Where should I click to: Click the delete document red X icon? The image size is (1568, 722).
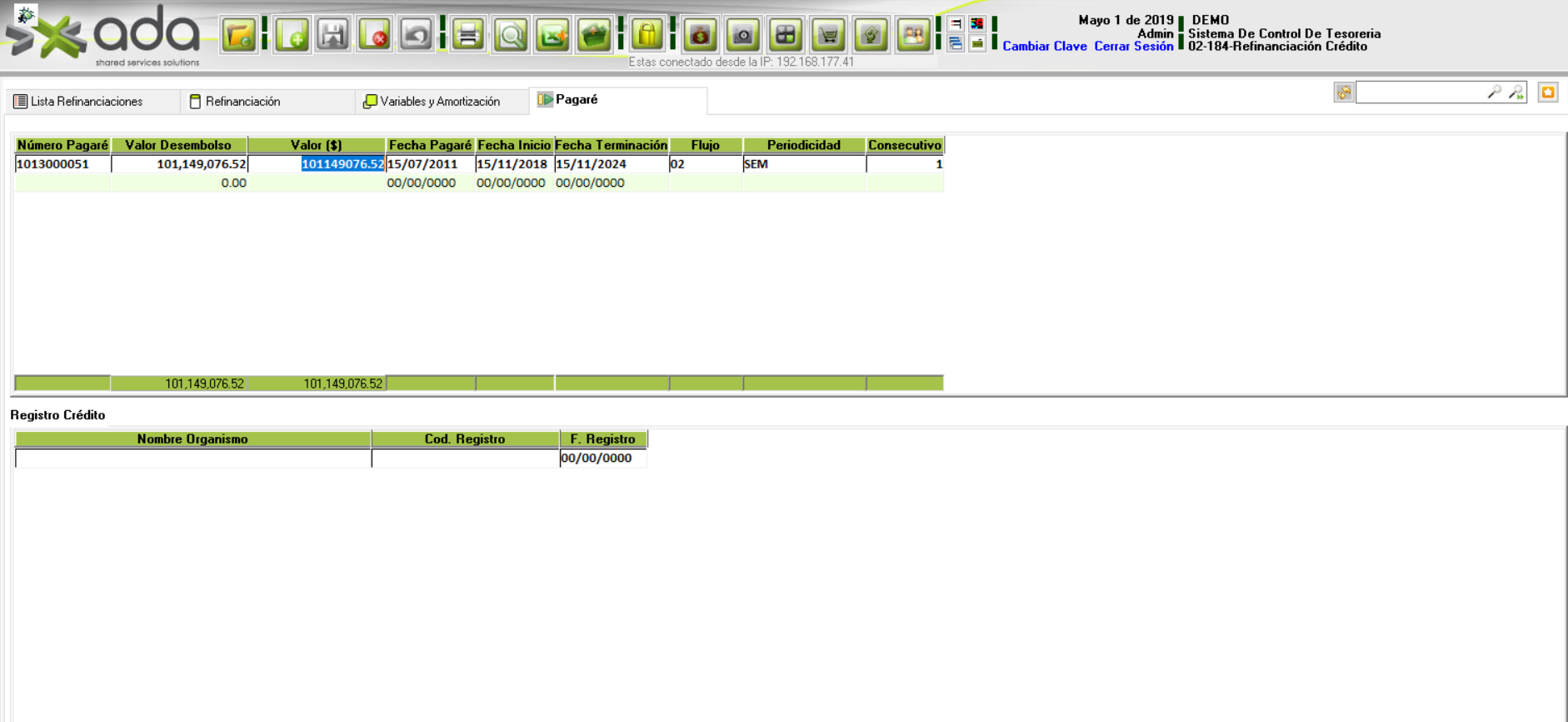(375, 35)
